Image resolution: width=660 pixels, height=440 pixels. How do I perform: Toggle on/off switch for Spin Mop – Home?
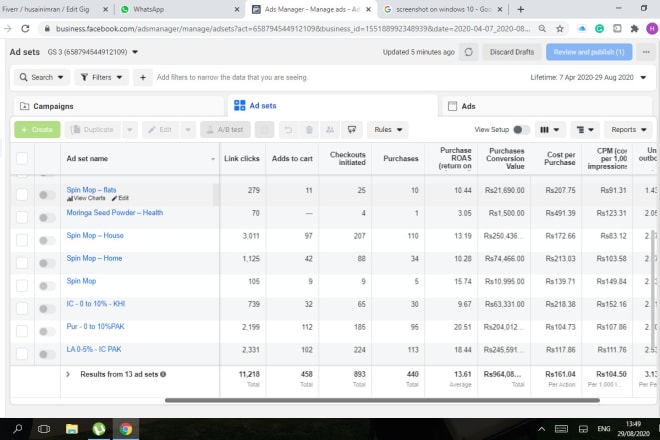[x=47, y=263]
